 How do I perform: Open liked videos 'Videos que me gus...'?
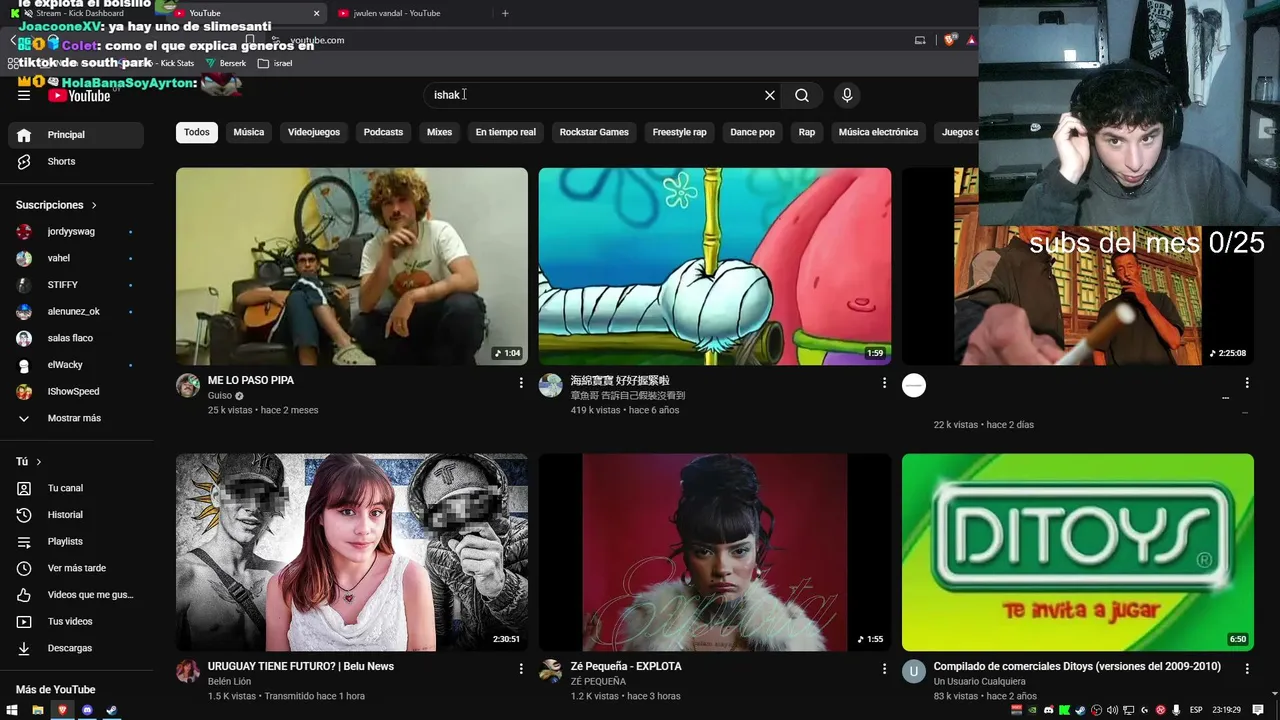pos(76,595)
